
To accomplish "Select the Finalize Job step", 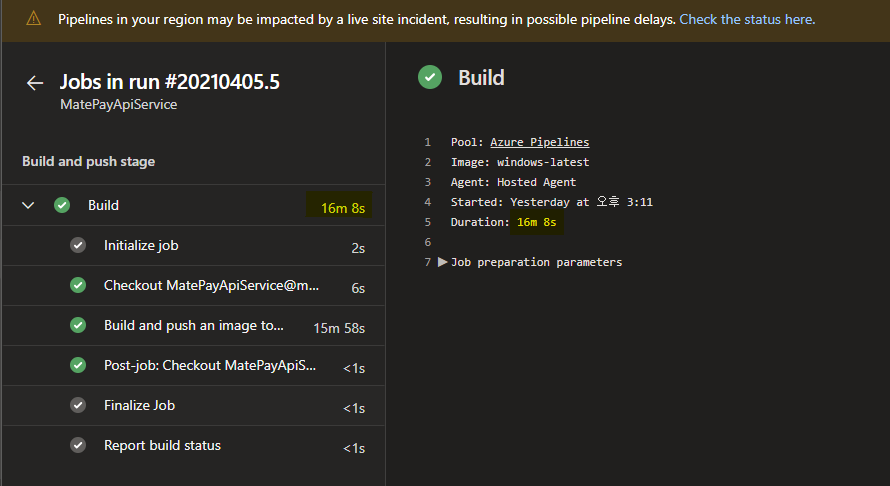I will [139, 405].
